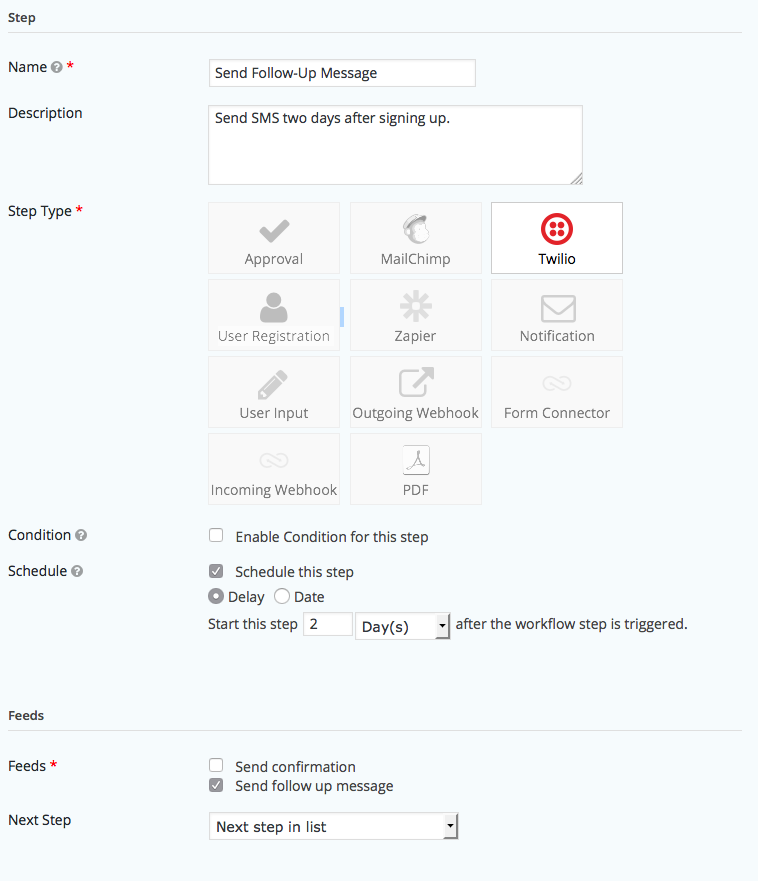Open the Next Step dropdown
The width and height of the screenshot is (758, 881).
334,826
